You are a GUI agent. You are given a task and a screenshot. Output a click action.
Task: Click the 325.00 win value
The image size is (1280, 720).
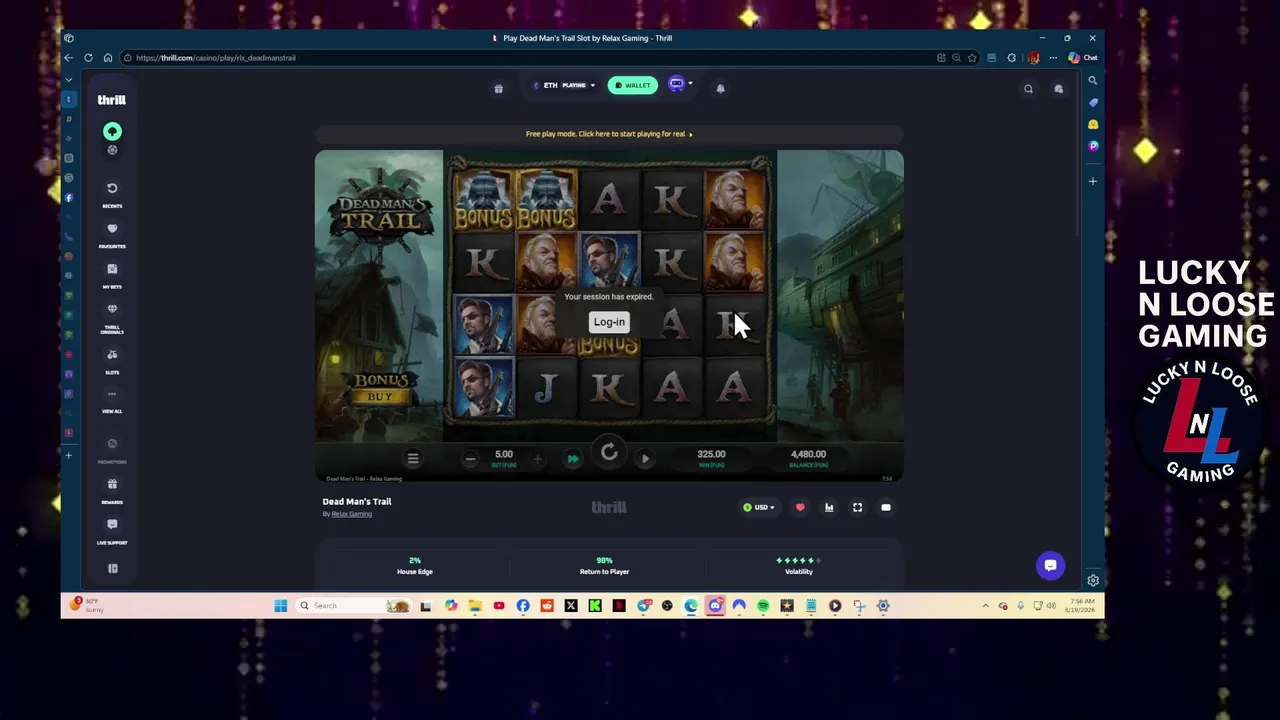[x=711, y=454]
